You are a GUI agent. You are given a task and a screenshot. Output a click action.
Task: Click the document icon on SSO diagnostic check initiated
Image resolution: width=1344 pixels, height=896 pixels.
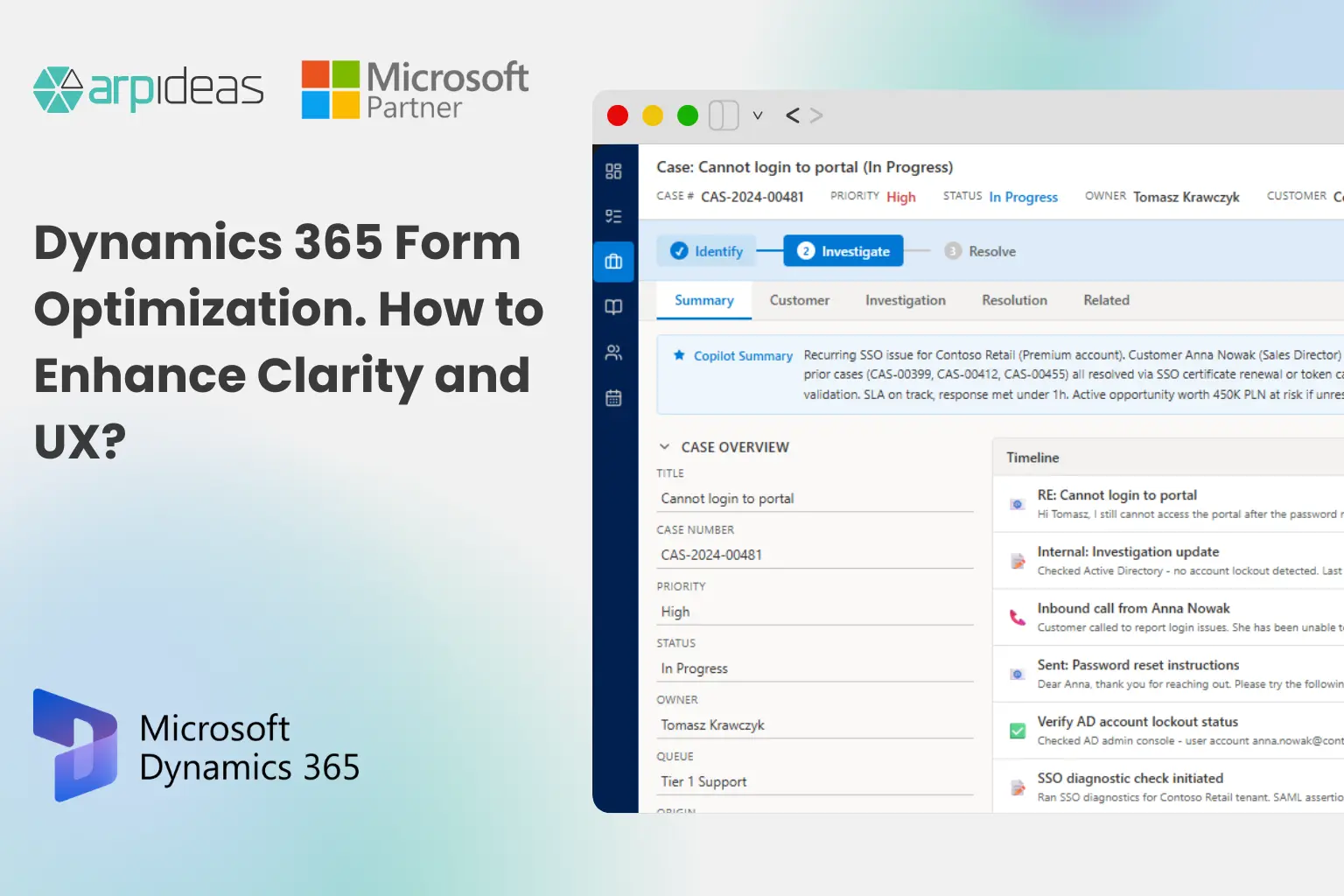1017,787
